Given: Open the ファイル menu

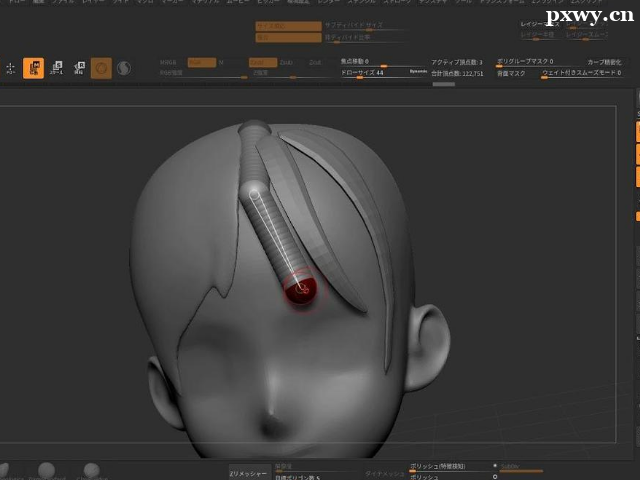Looking at the screenshot, I should (x=62, y=3).
